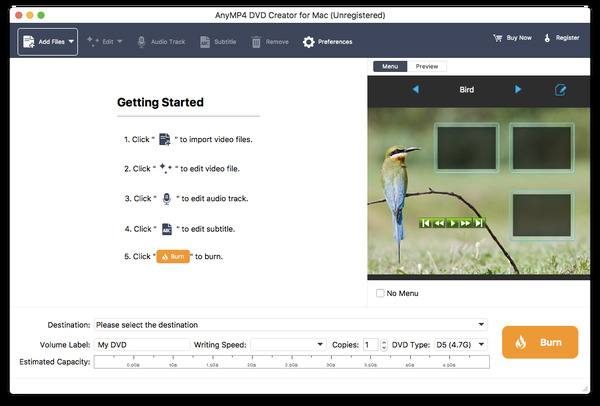Click the Add Files toolbar button
The height and width of the screenshot is (406, 600).
[x=47, y=42]
